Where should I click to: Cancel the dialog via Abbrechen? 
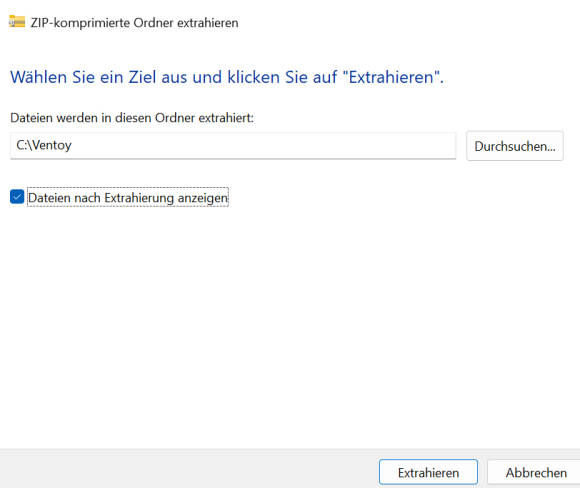536,472
